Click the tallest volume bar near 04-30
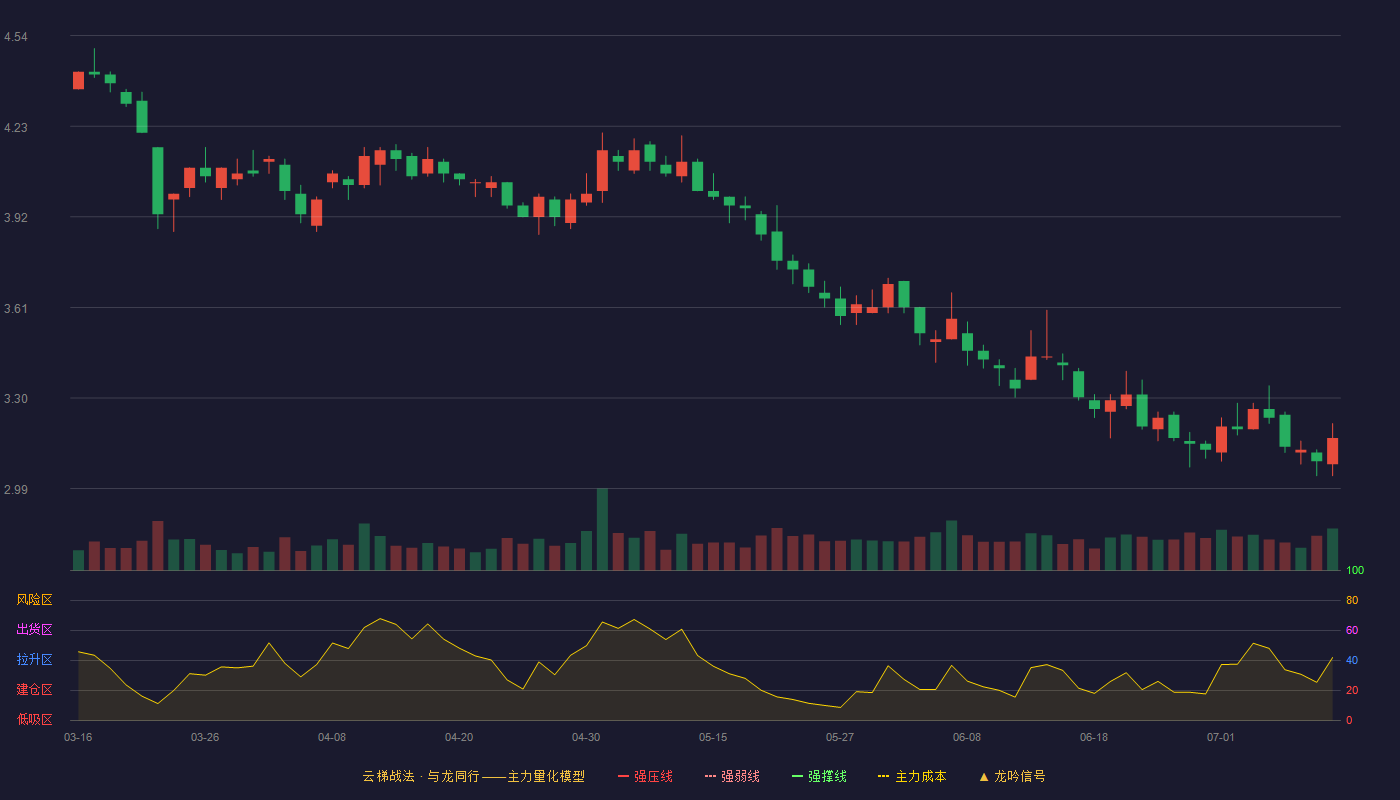This screenshot has width=1400, height=800. click(x=602, y=529)
